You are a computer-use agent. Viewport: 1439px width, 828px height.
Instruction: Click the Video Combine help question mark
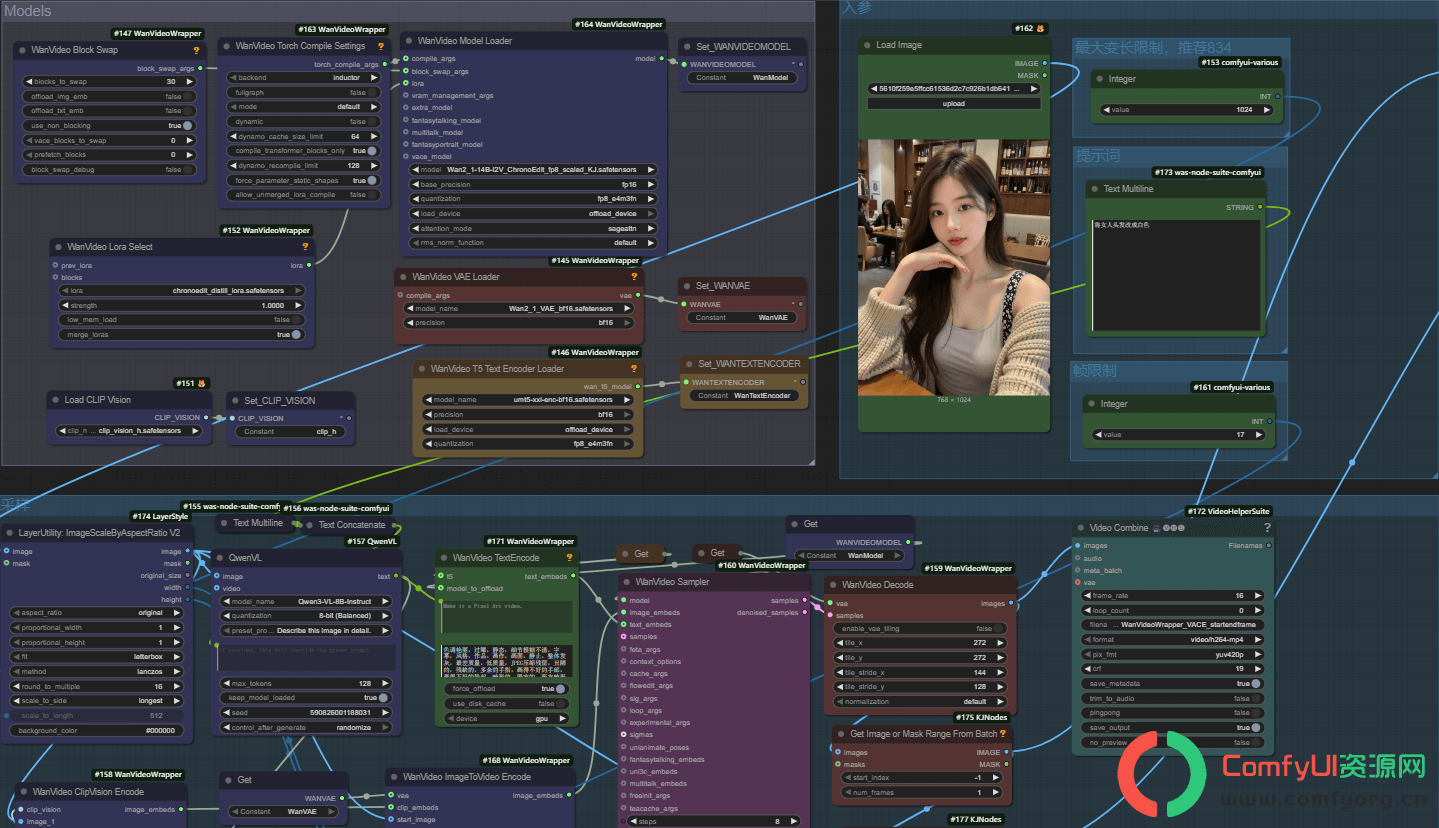(x=1267, y=527)
